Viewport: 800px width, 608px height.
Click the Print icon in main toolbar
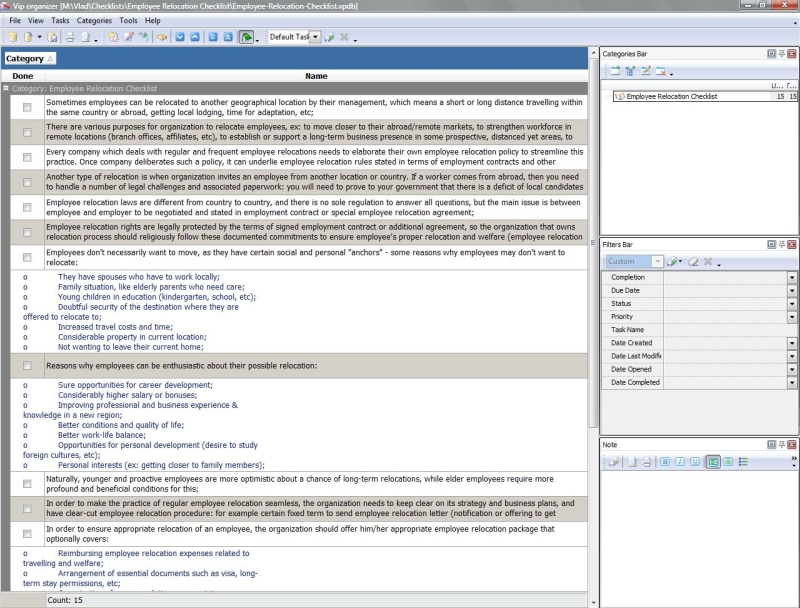(x=70, y=37)
